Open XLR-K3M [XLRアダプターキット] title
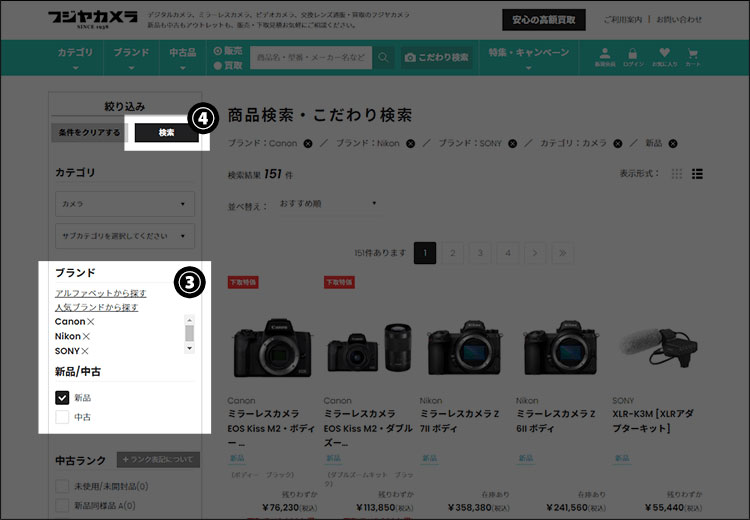 653,421
